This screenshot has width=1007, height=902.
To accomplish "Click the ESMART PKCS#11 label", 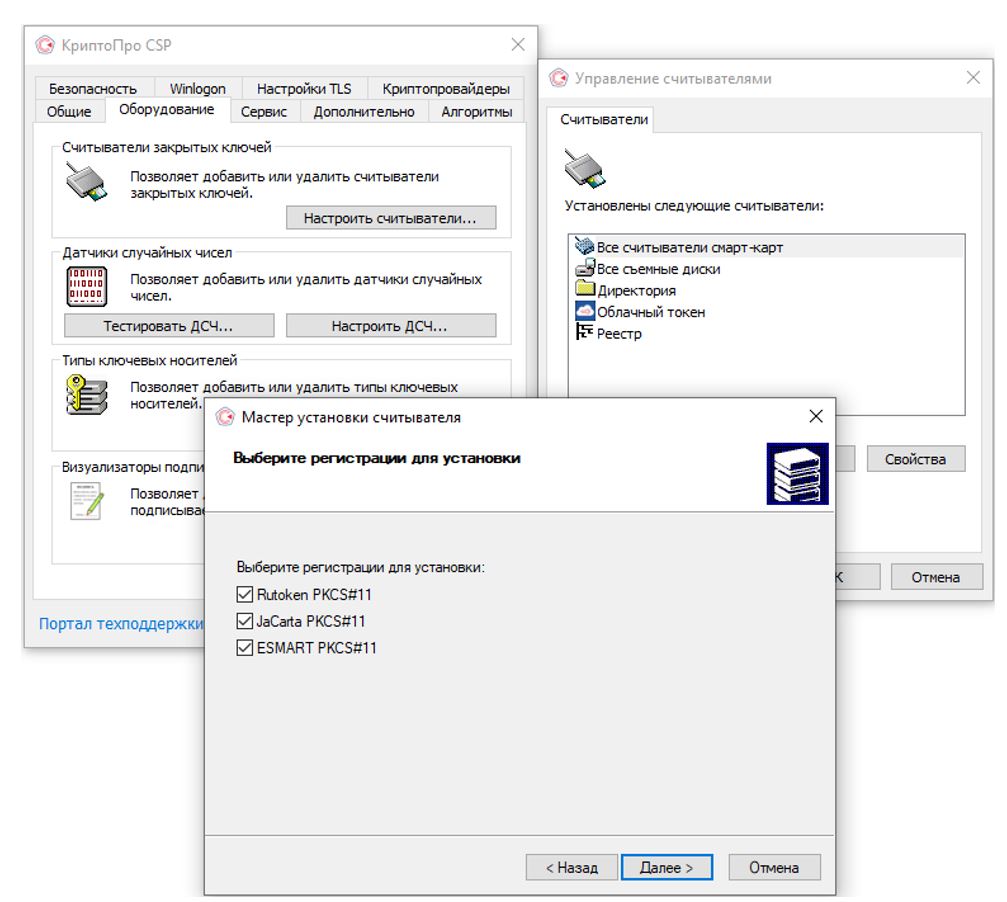I will tap(317, 648).
